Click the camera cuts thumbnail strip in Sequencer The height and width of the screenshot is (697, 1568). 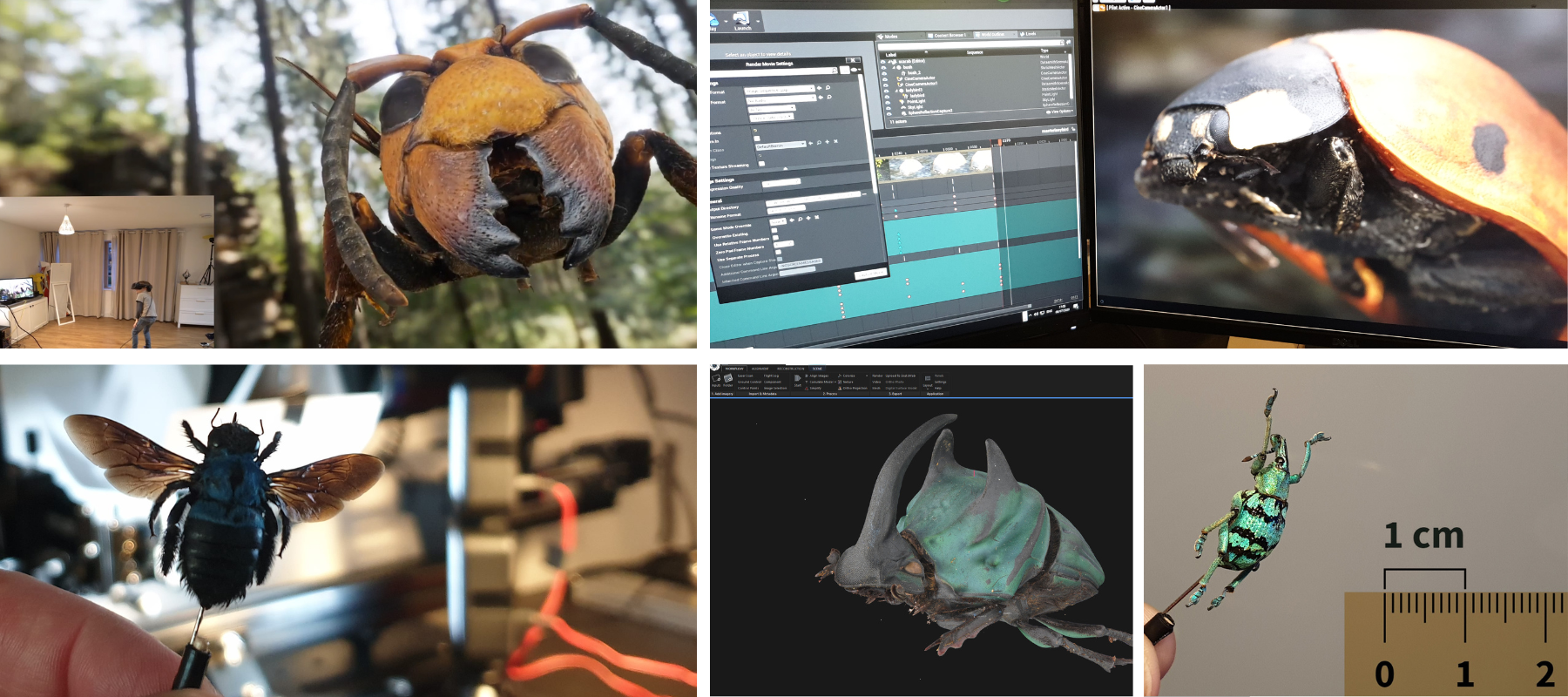(x=934, y=166)
